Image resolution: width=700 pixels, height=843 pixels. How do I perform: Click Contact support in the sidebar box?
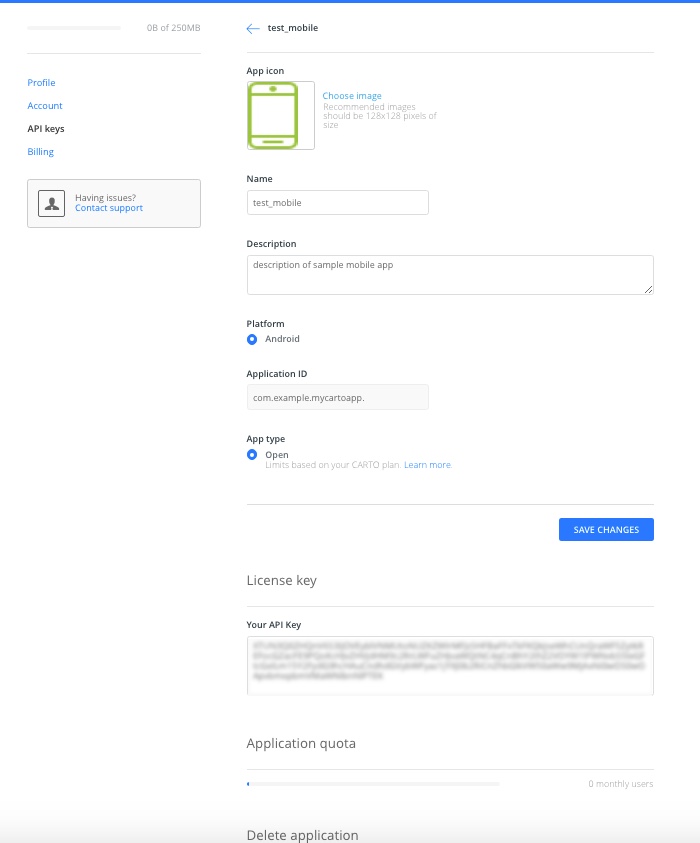[x=108, y=208]
